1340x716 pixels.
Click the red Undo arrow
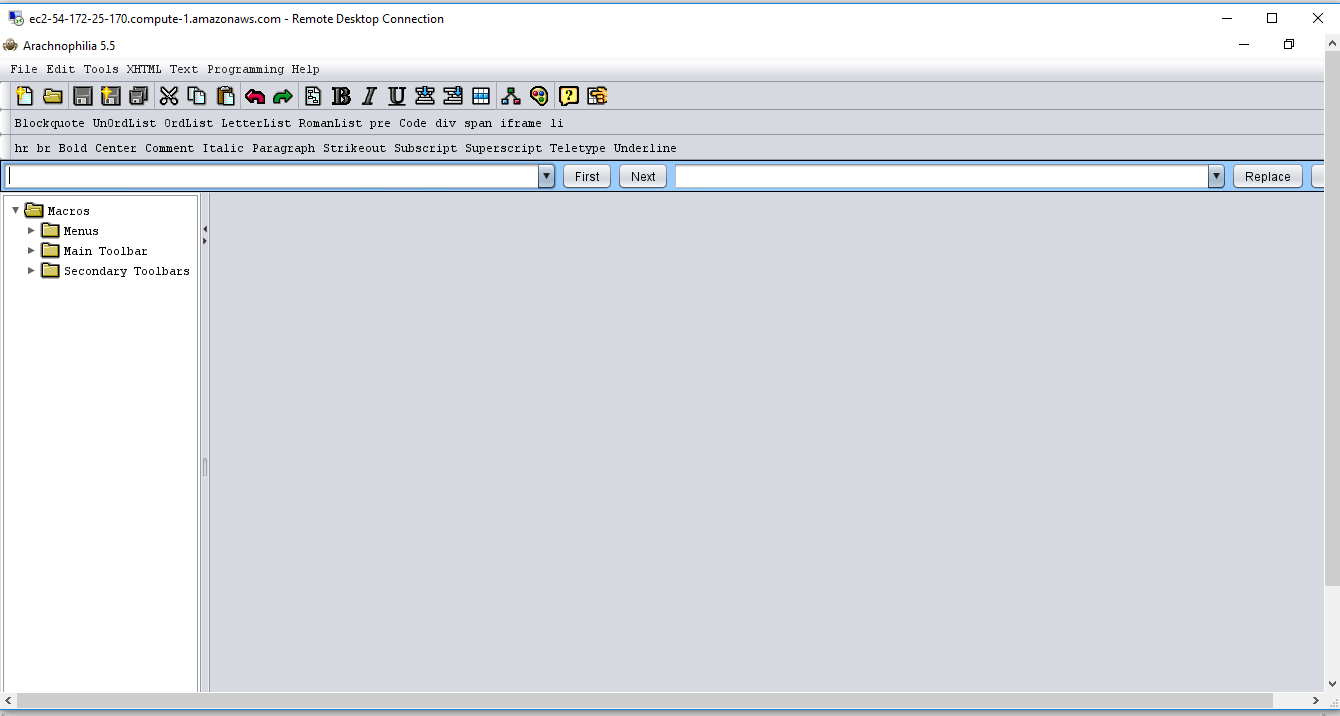click(255, 96)
